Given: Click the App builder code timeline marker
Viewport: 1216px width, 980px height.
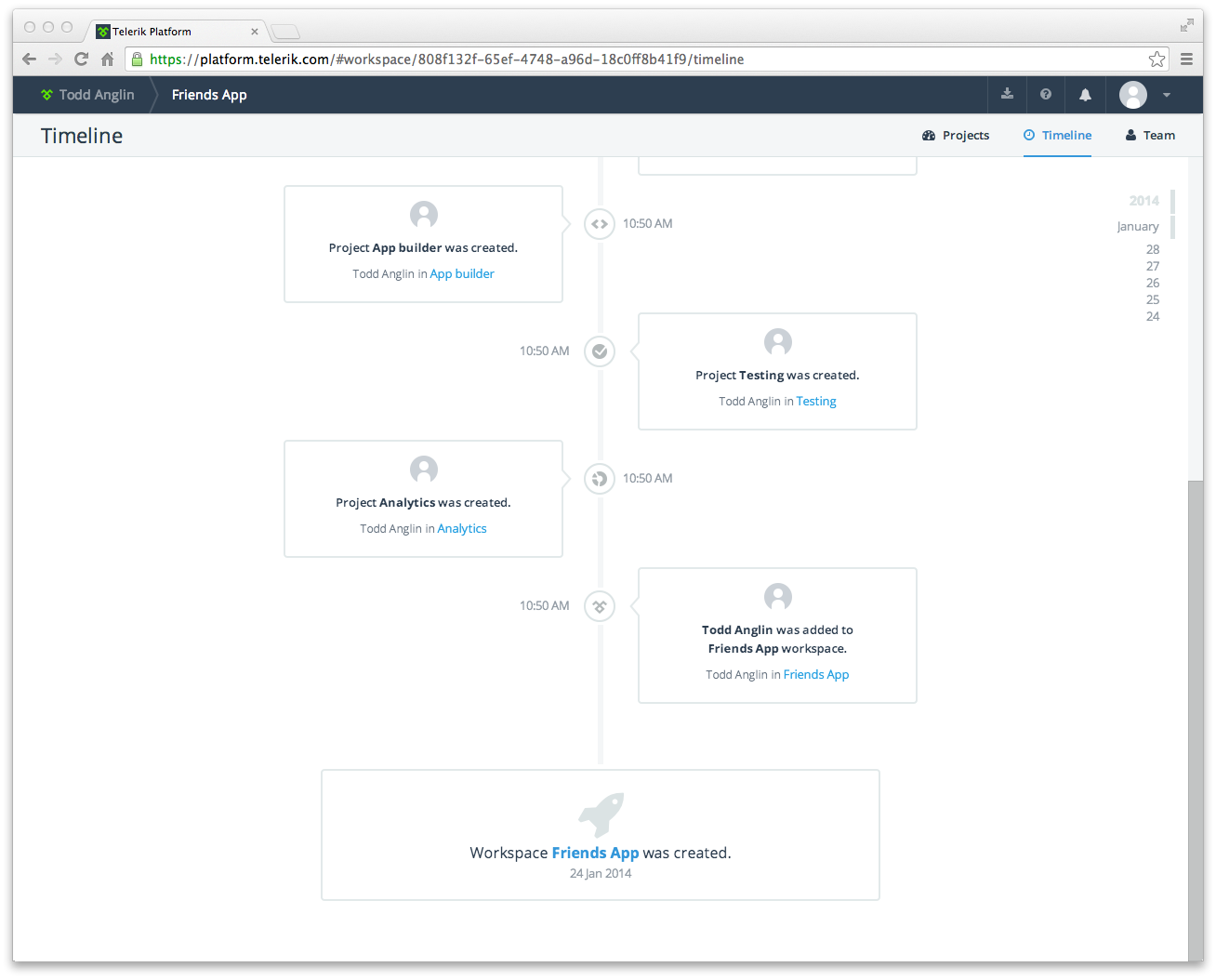Looking at the screenshot, I should tap(600, 224).
